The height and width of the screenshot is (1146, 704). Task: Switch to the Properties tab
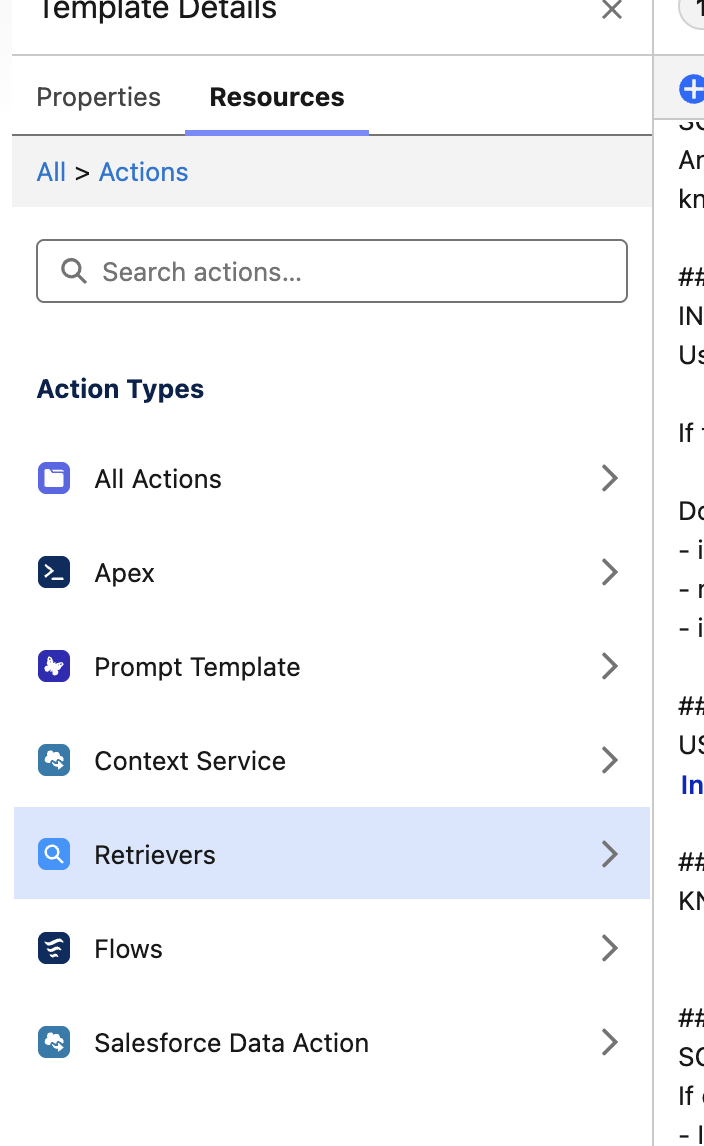(99, 97)
